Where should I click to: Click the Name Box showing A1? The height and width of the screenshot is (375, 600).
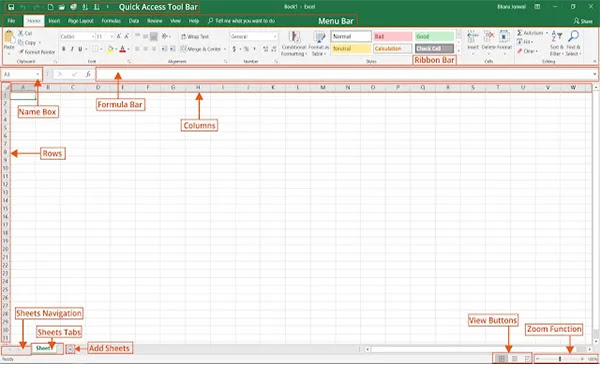pyautogui.click(x=19, y=74)
